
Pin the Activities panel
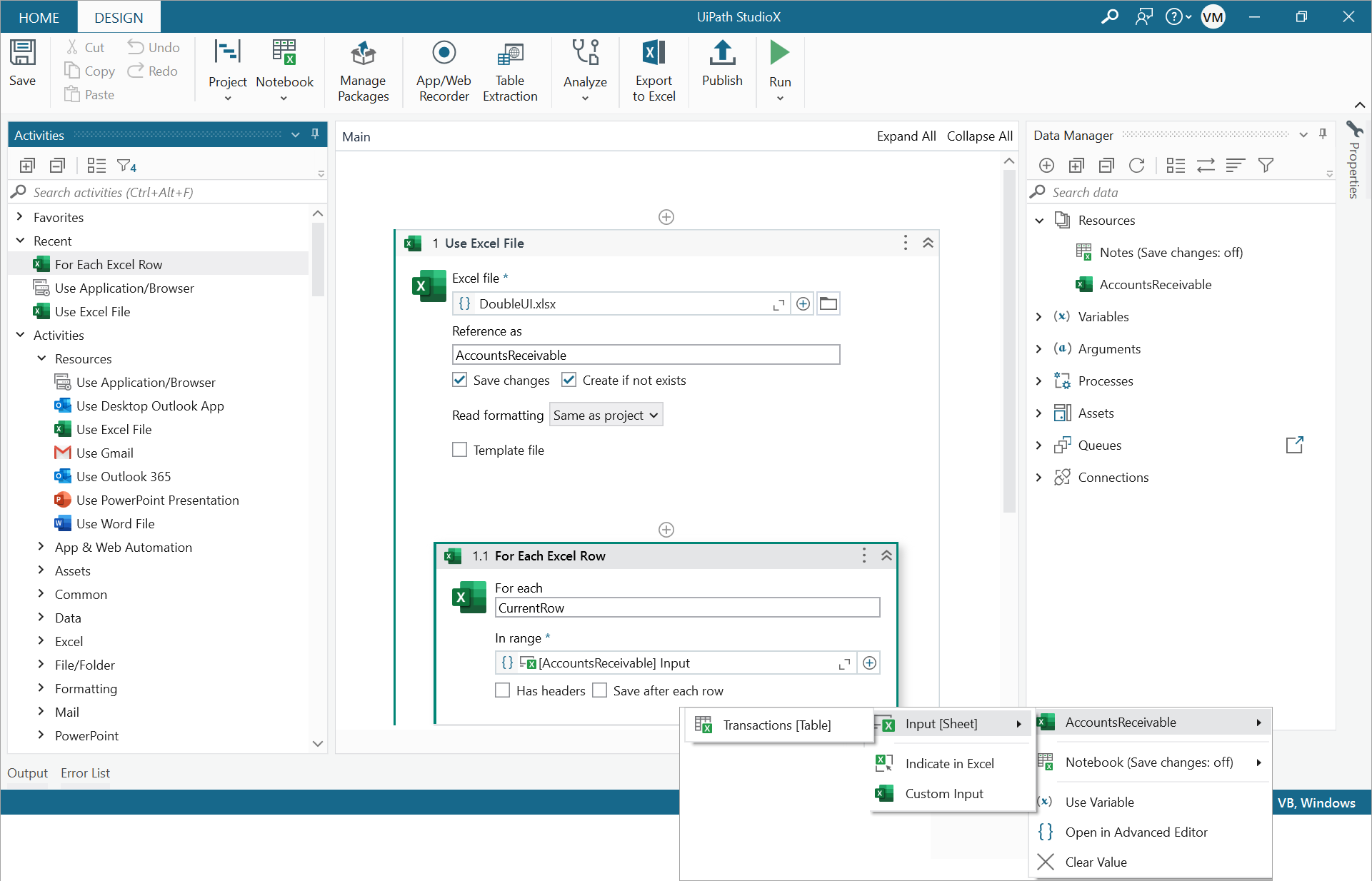[315, 134]
